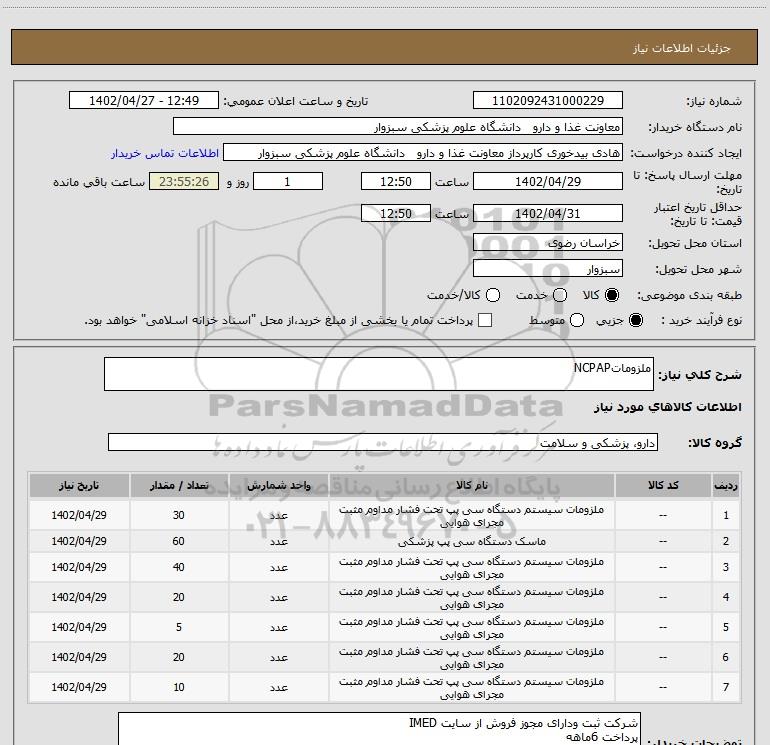This screenshot has width=770, height=745.
Task: Click the remaining days field showing 1
Action: (x=288, y=181)
